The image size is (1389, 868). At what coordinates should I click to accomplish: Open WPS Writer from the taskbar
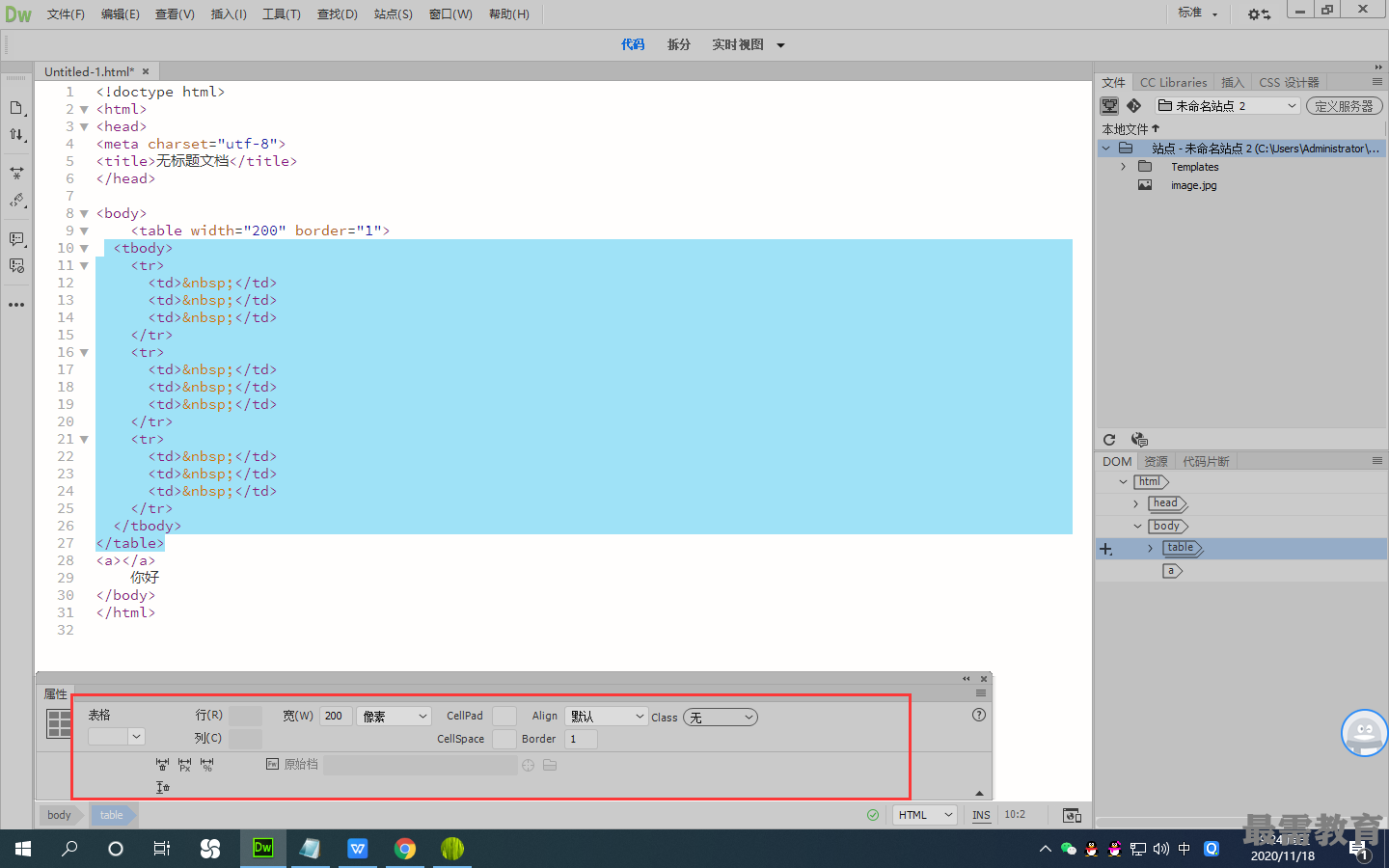coord(358,849)
